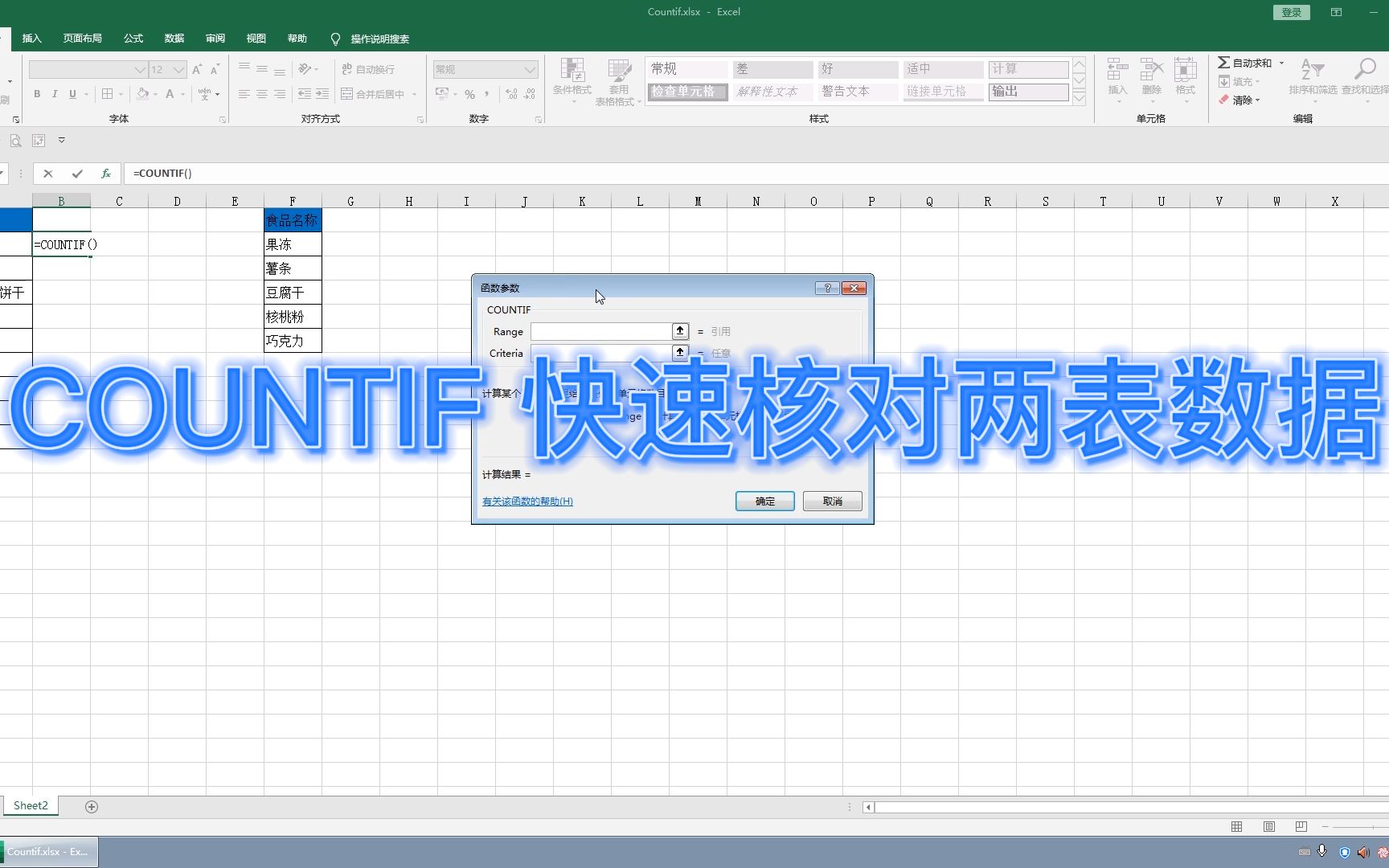Click the fx insert function icon
This screenshot has width=1389, height=868.
(106, 174)
